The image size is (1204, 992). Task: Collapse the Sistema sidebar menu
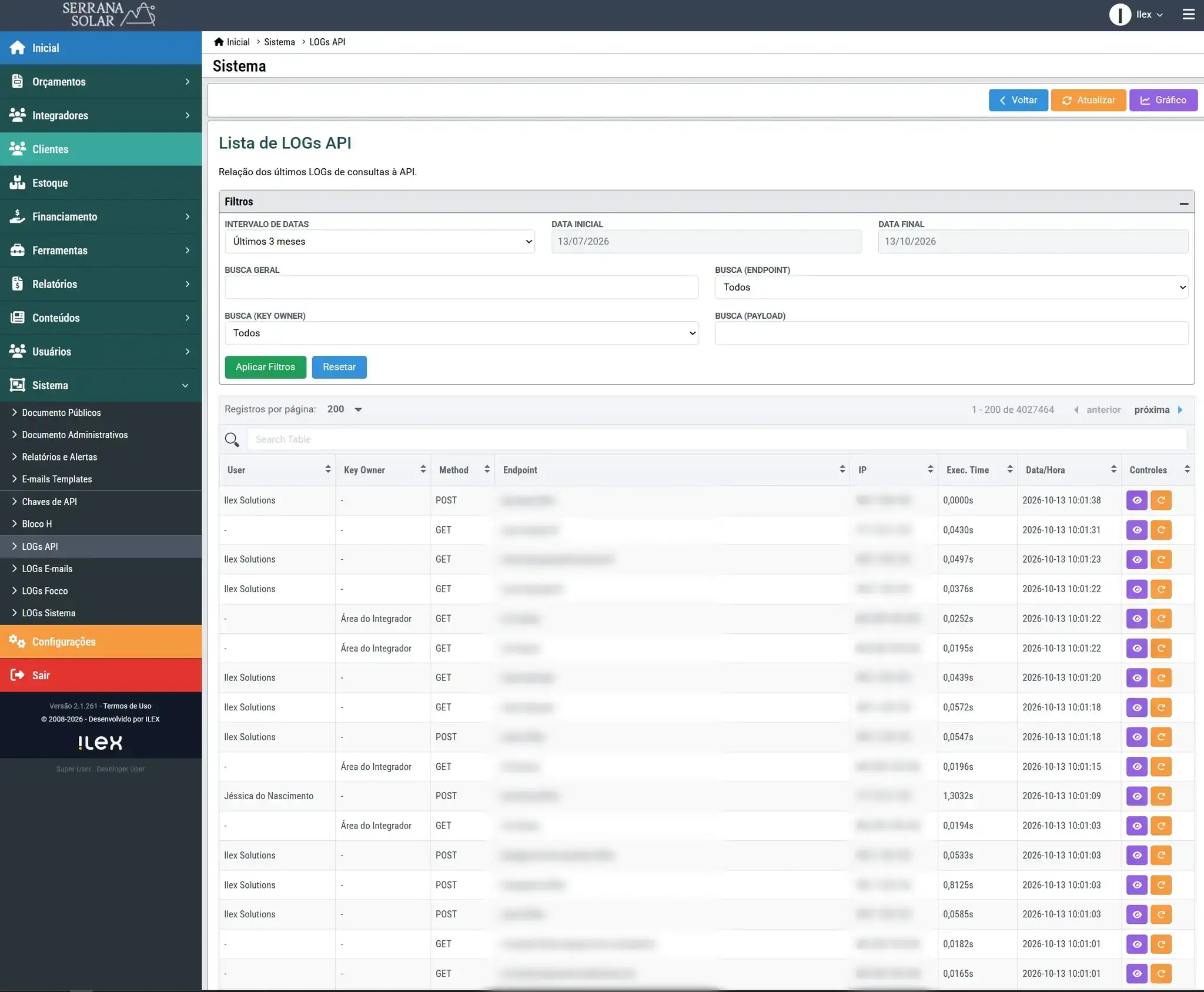[101, 385]
